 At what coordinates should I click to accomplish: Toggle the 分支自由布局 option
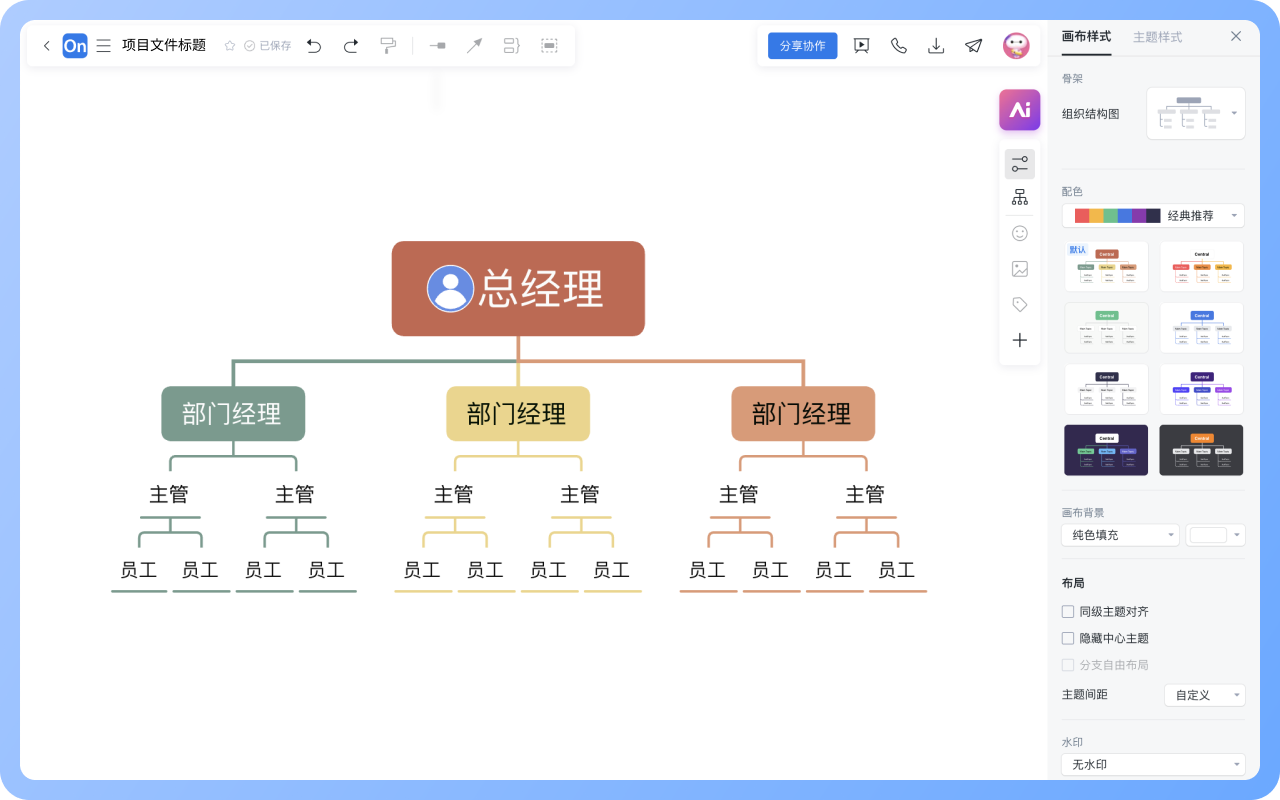[1068, 664]
